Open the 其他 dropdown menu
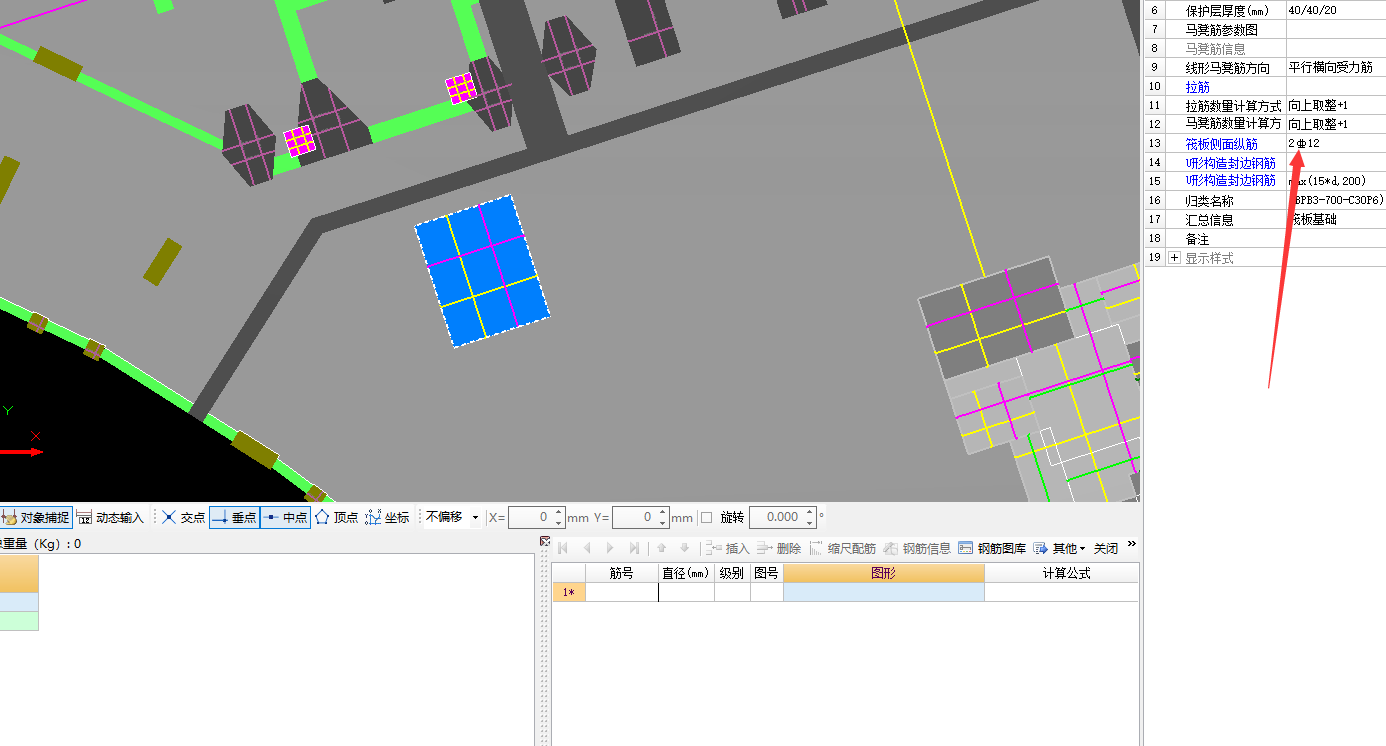Viewport: 1386px width, 746px height. tap(1059, 548)
